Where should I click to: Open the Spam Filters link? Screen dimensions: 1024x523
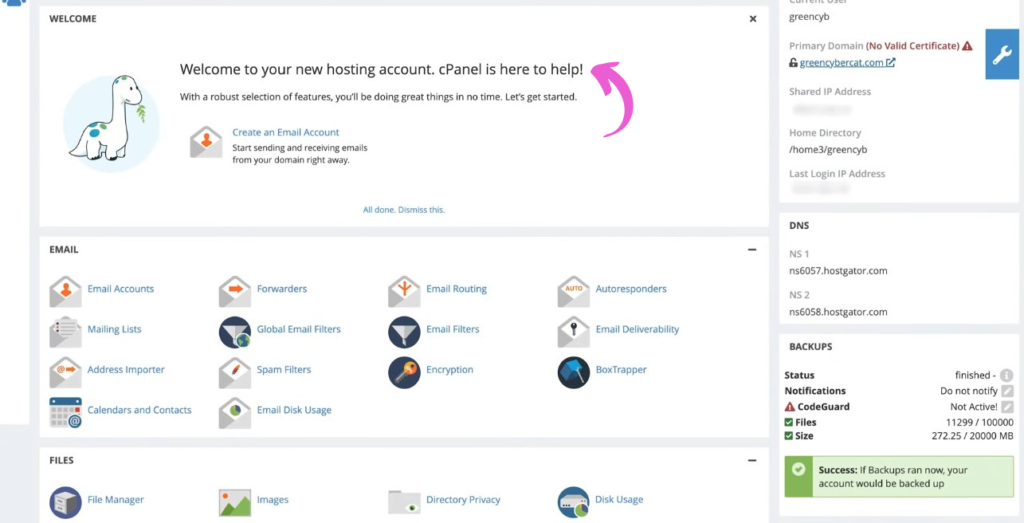[283, 370]
